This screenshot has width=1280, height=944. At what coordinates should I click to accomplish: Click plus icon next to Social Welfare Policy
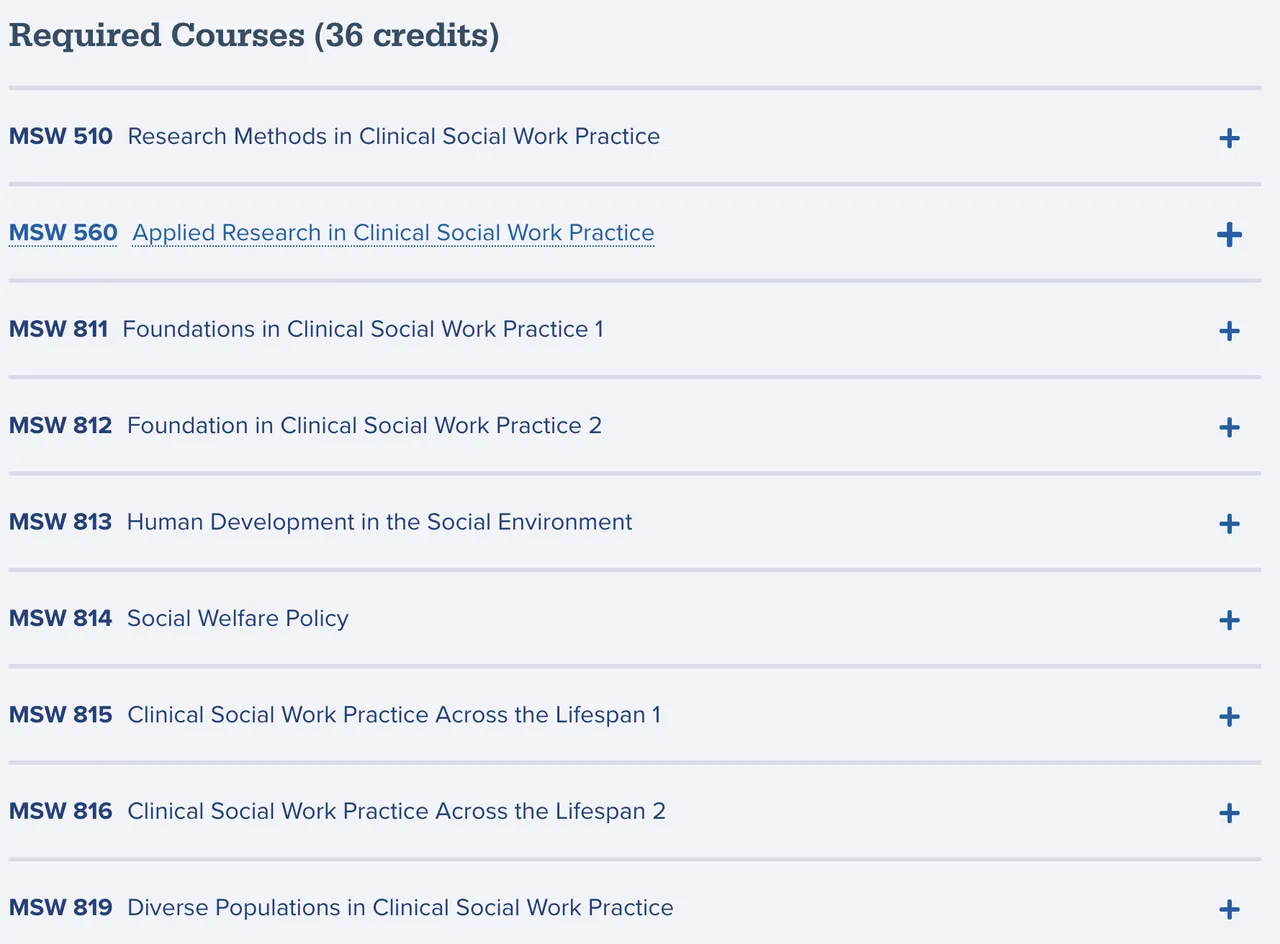coord(1229,621)
